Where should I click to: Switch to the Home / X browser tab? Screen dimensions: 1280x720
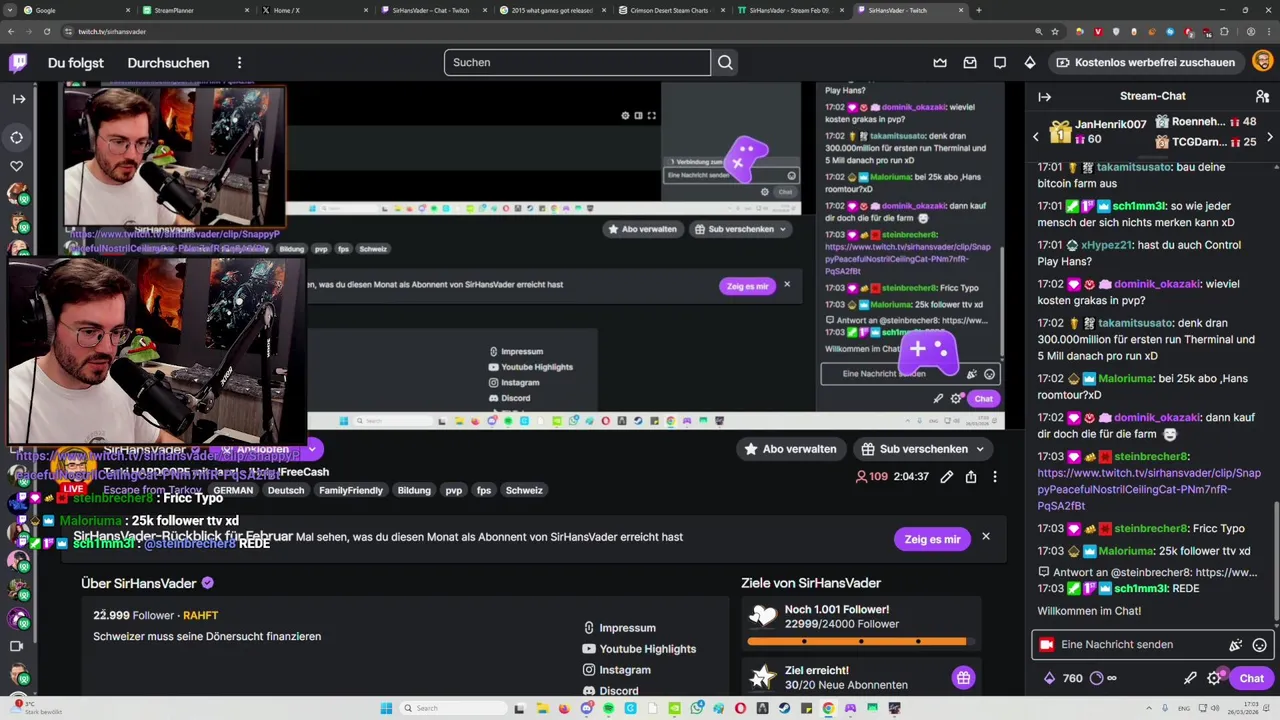(314, 10)
